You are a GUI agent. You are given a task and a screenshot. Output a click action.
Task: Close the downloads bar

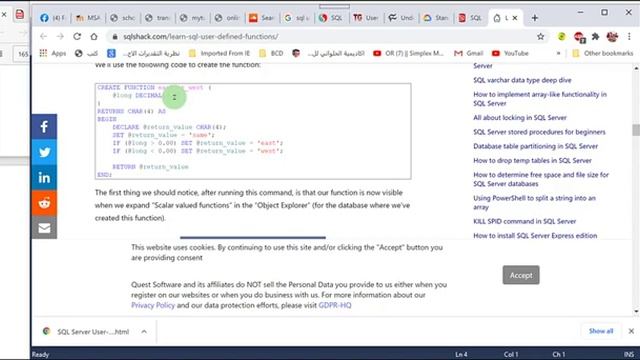[631, 331]
